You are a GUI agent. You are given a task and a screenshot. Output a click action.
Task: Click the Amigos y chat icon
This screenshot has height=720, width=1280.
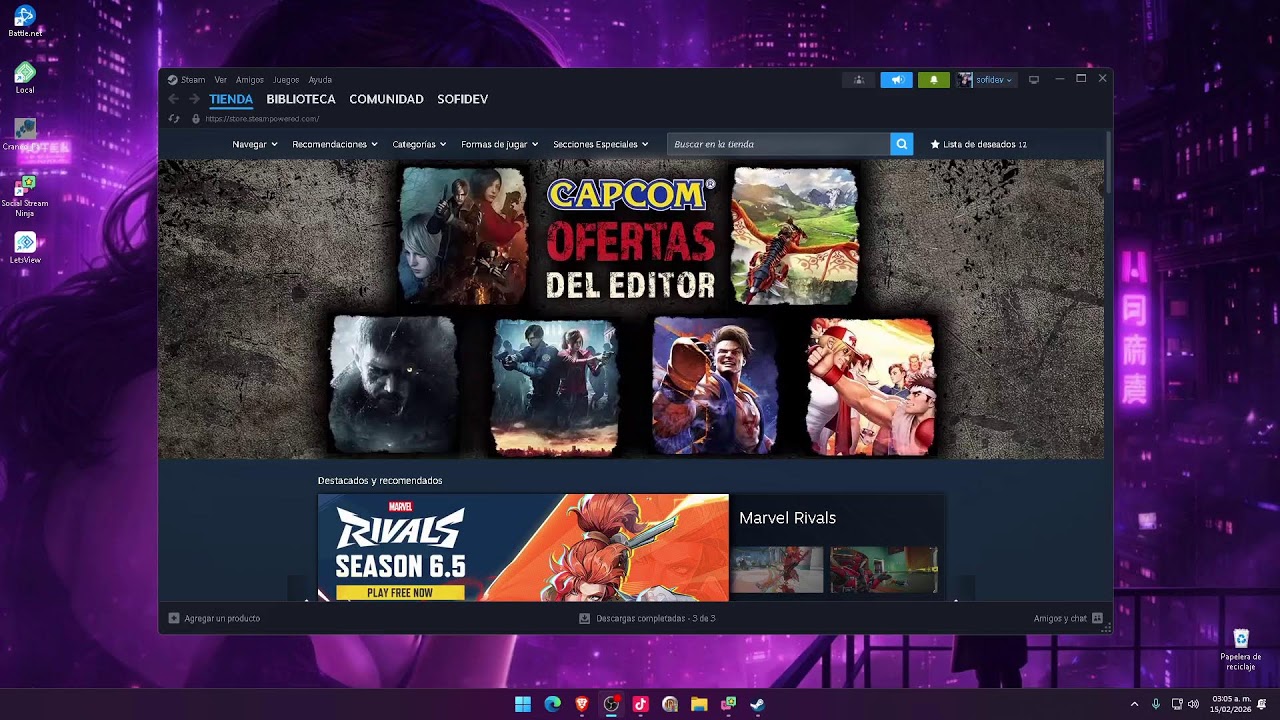[1097, 618]
